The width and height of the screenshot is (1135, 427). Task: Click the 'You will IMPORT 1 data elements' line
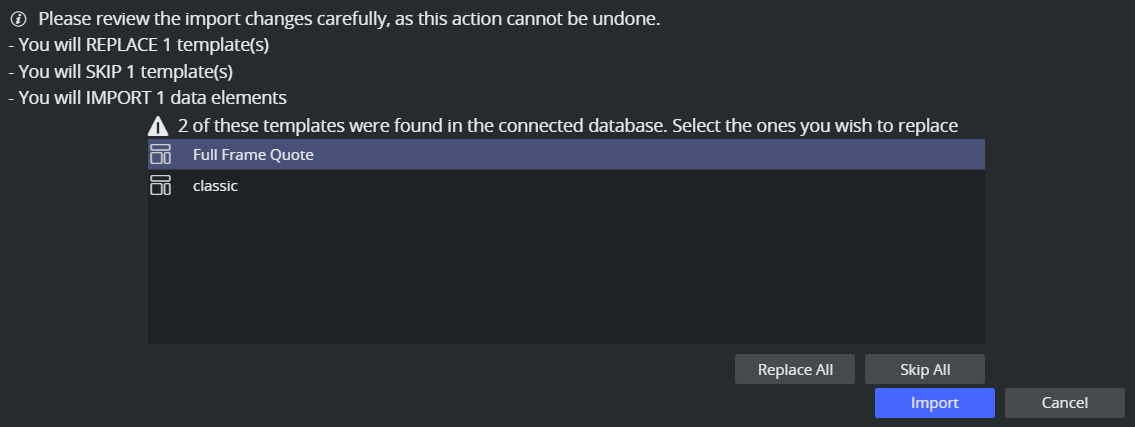[146, 98]
